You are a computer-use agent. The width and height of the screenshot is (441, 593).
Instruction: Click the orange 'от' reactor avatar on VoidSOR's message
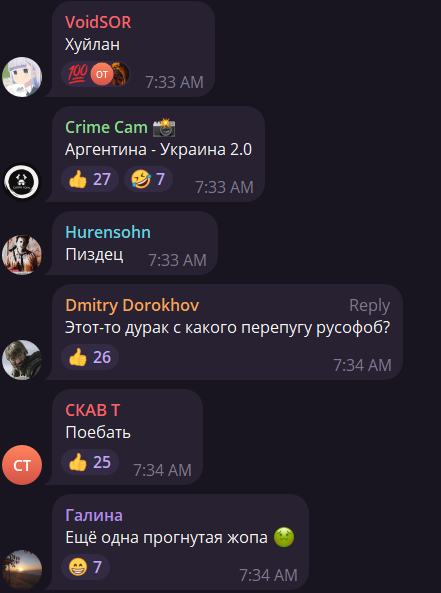102,74
